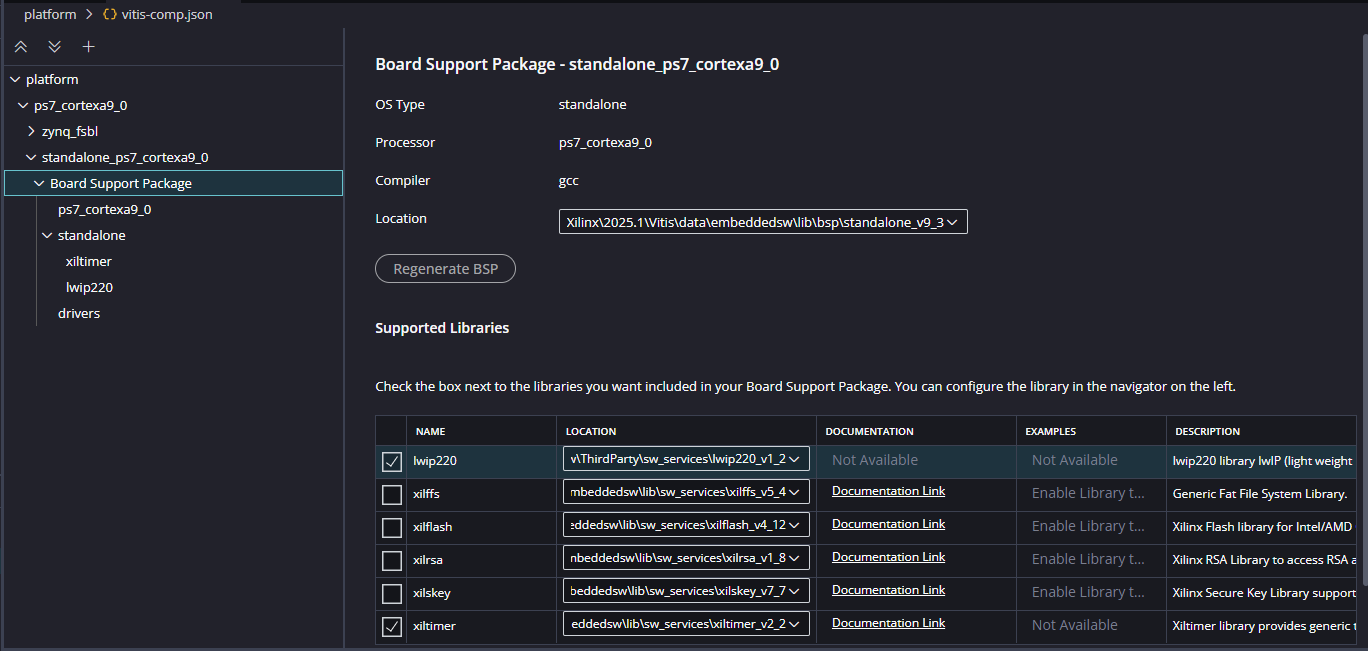This screenshot has height=651, width=1368.
Task: Click the collapse all tree icon
Action: (x=21, y=47)
